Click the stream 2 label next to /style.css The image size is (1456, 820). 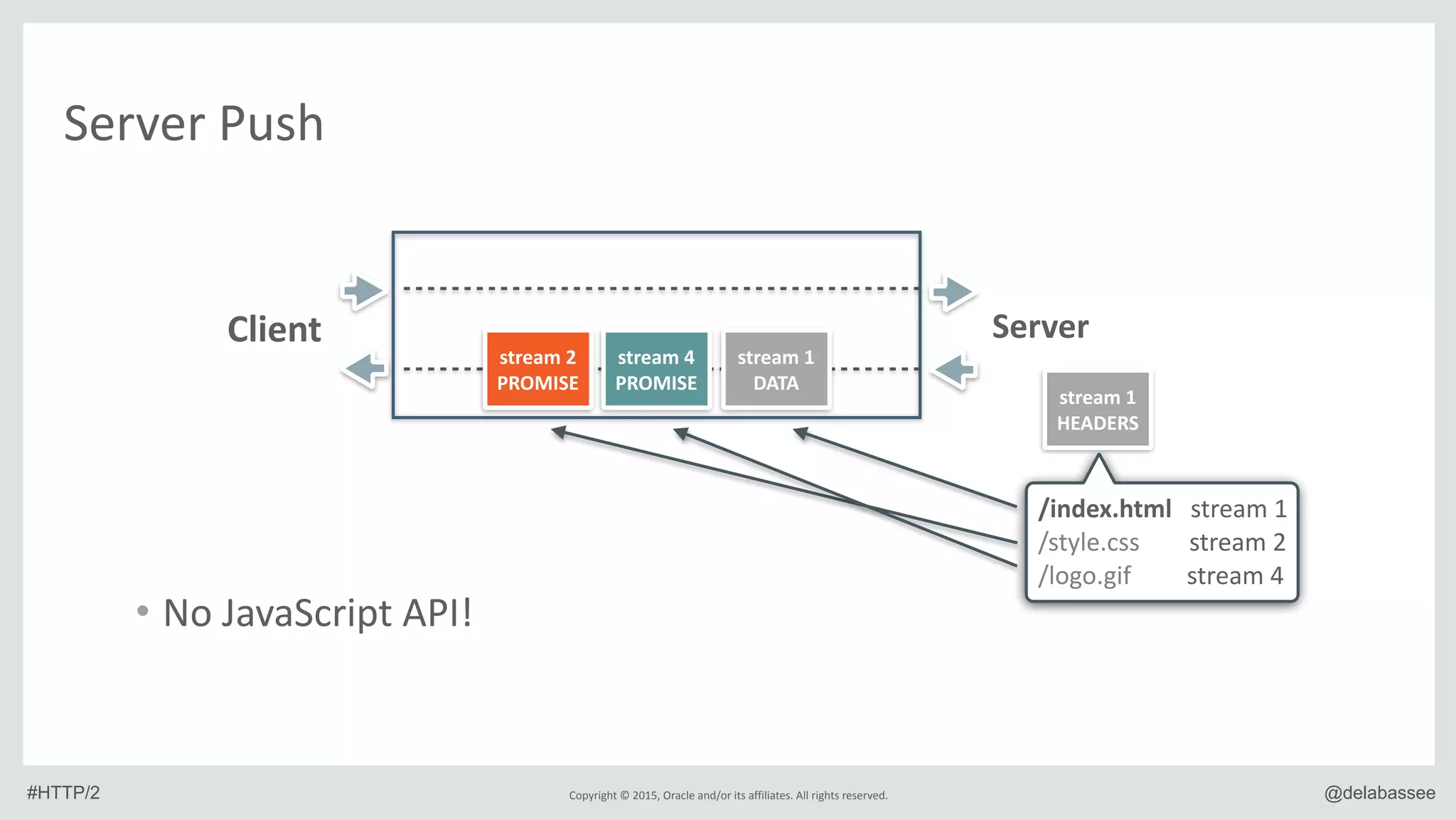pos(1237,543)
